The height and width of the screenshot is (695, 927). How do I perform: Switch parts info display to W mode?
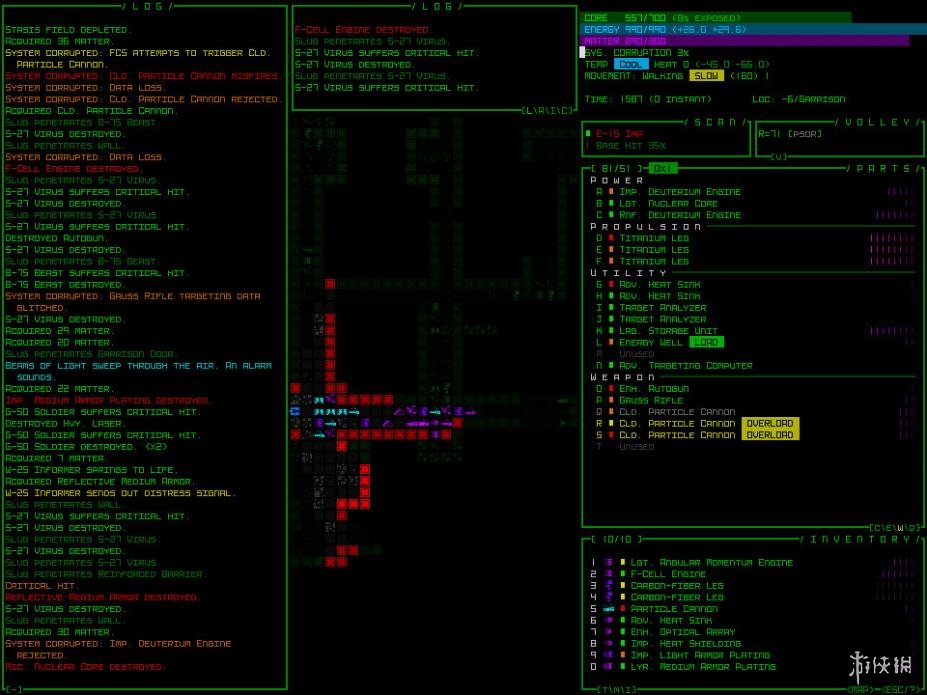[x=901, y=528]
